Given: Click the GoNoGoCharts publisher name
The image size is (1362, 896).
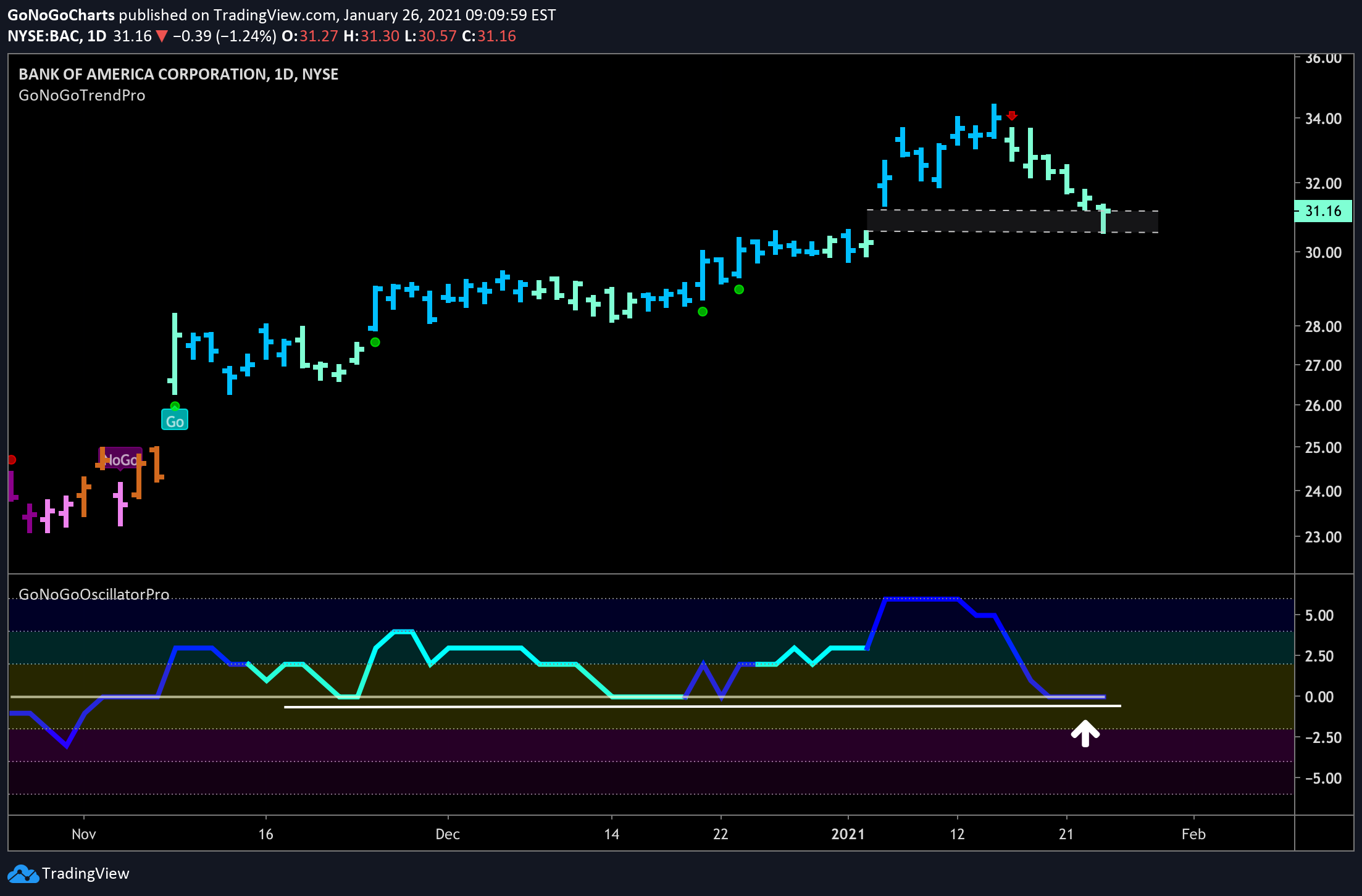Looking at the screenshot, I should coord(61,15).
